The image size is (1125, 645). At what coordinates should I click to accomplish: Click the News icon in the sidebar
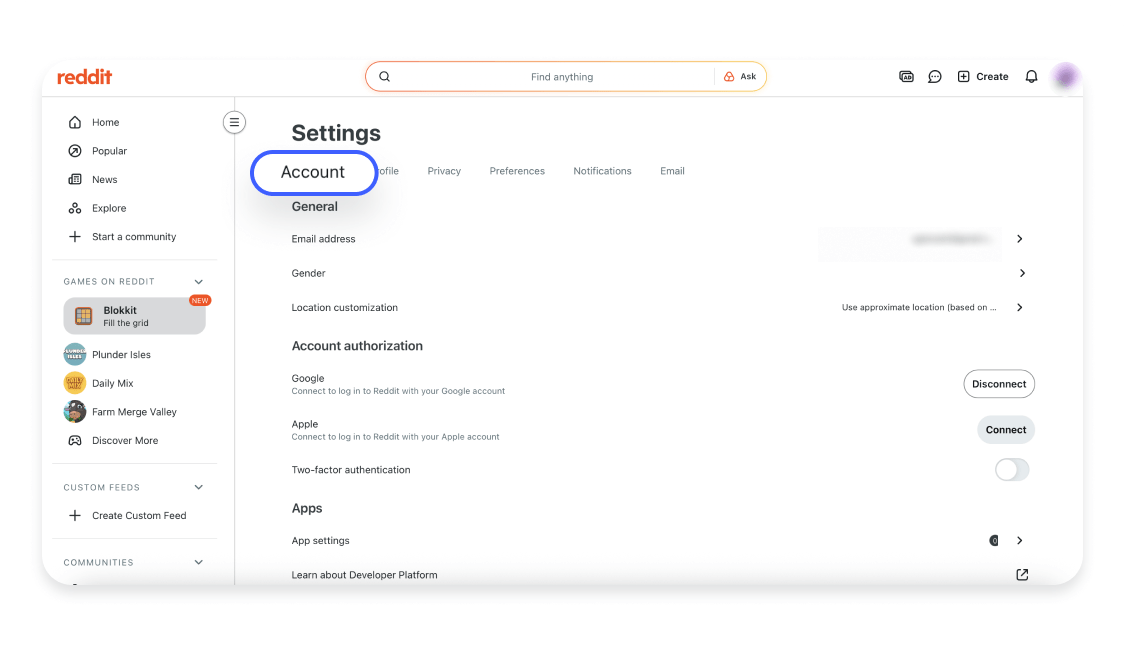(x=75, y=179)
